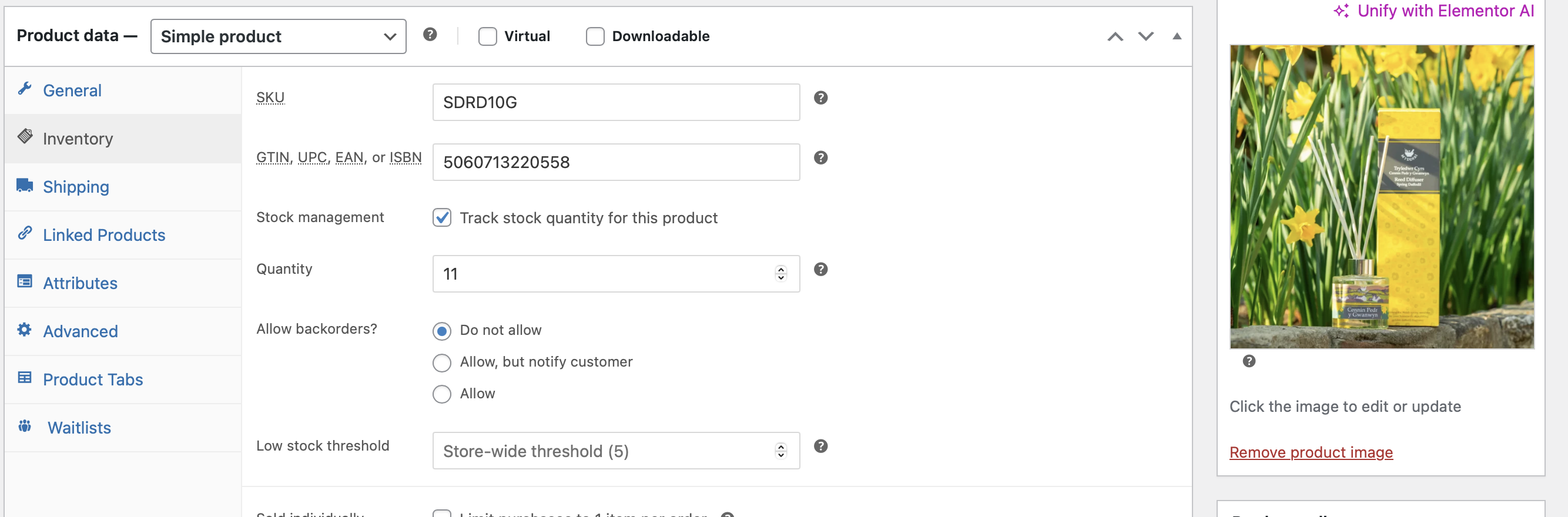The height and width of the screenshot is (517, 1568).
Task: Adjust the Low stock threshold stepper
Action: (x=780, y=451)
